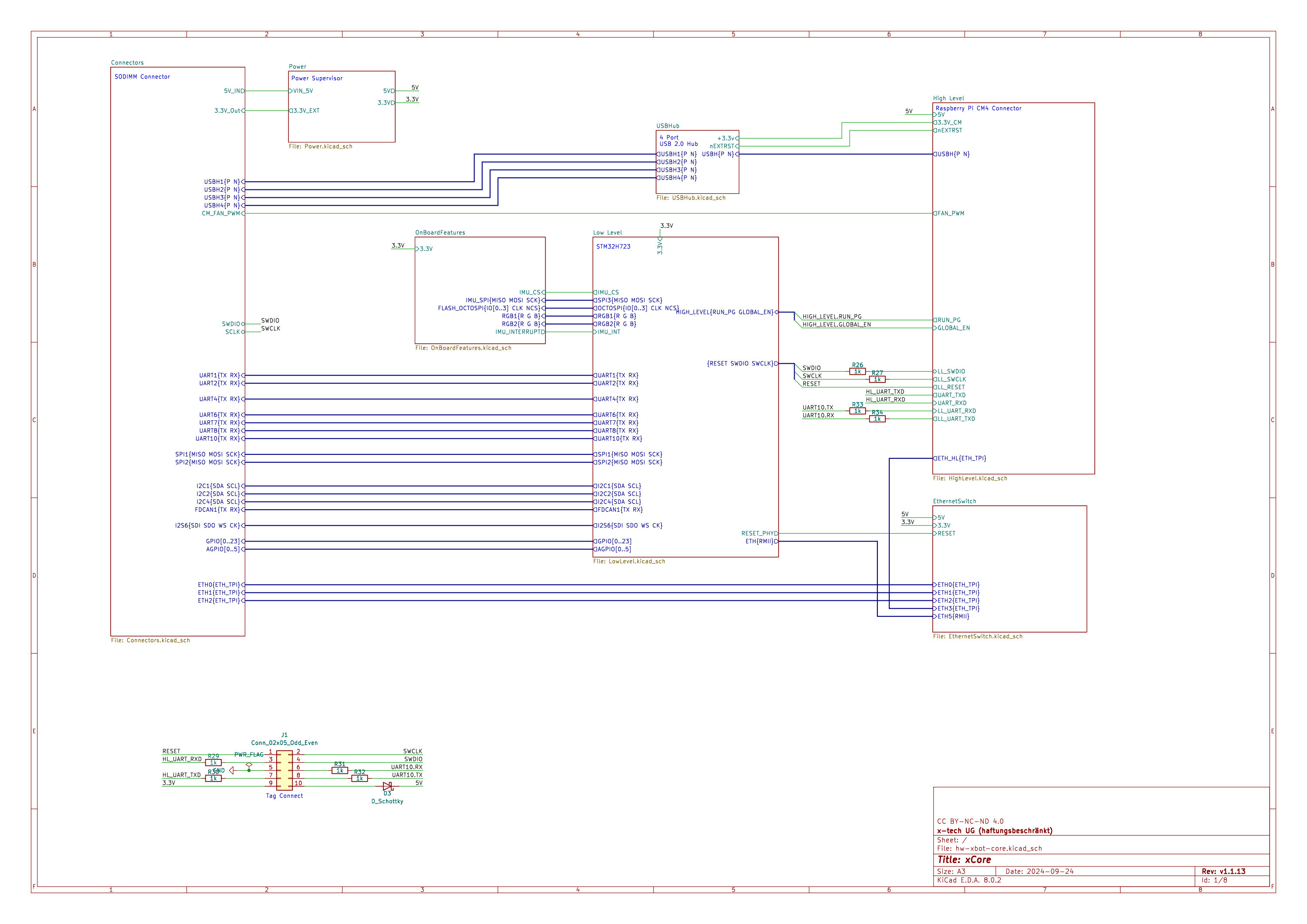Select the PWR_FLAG symbol
1307x924 pixels.
(249, 766)
